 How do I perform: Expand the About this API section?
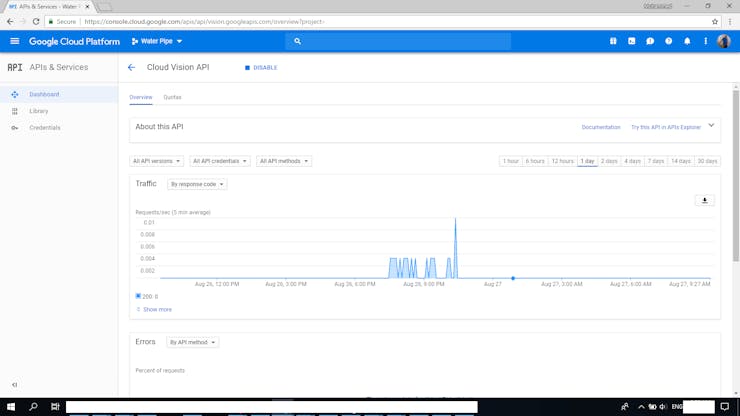tap(711, 126)
